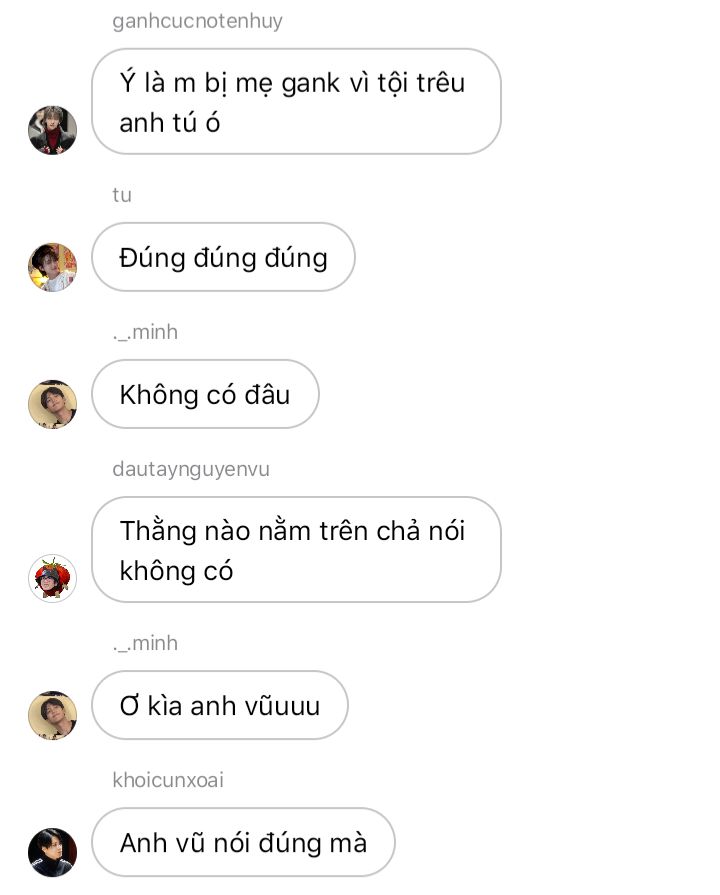
Task: Click ._.minh name above 'Ơ kìa' message
Action: (145, 643)
